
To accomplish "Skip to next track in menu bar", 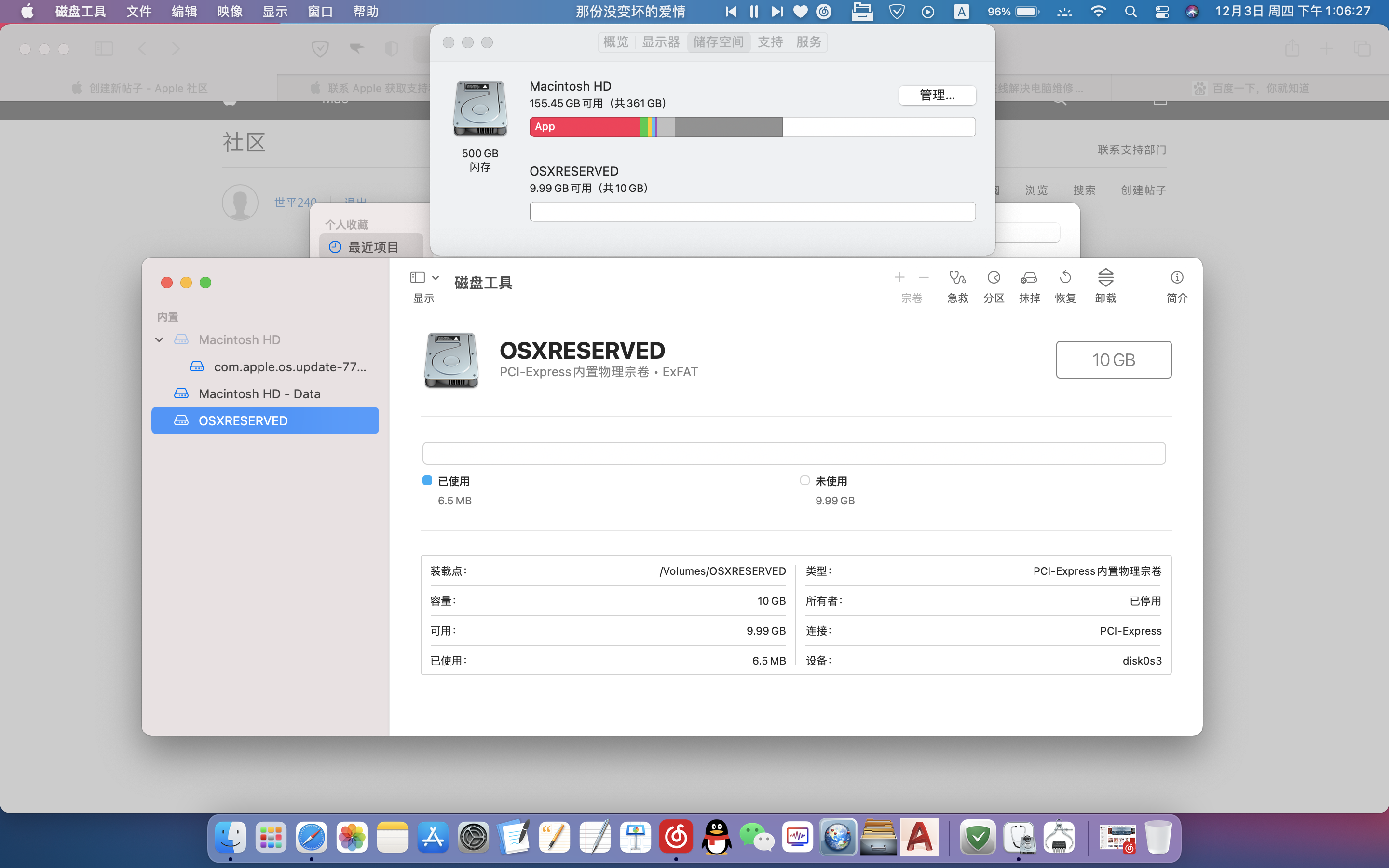I will click(x=777, y=12).
